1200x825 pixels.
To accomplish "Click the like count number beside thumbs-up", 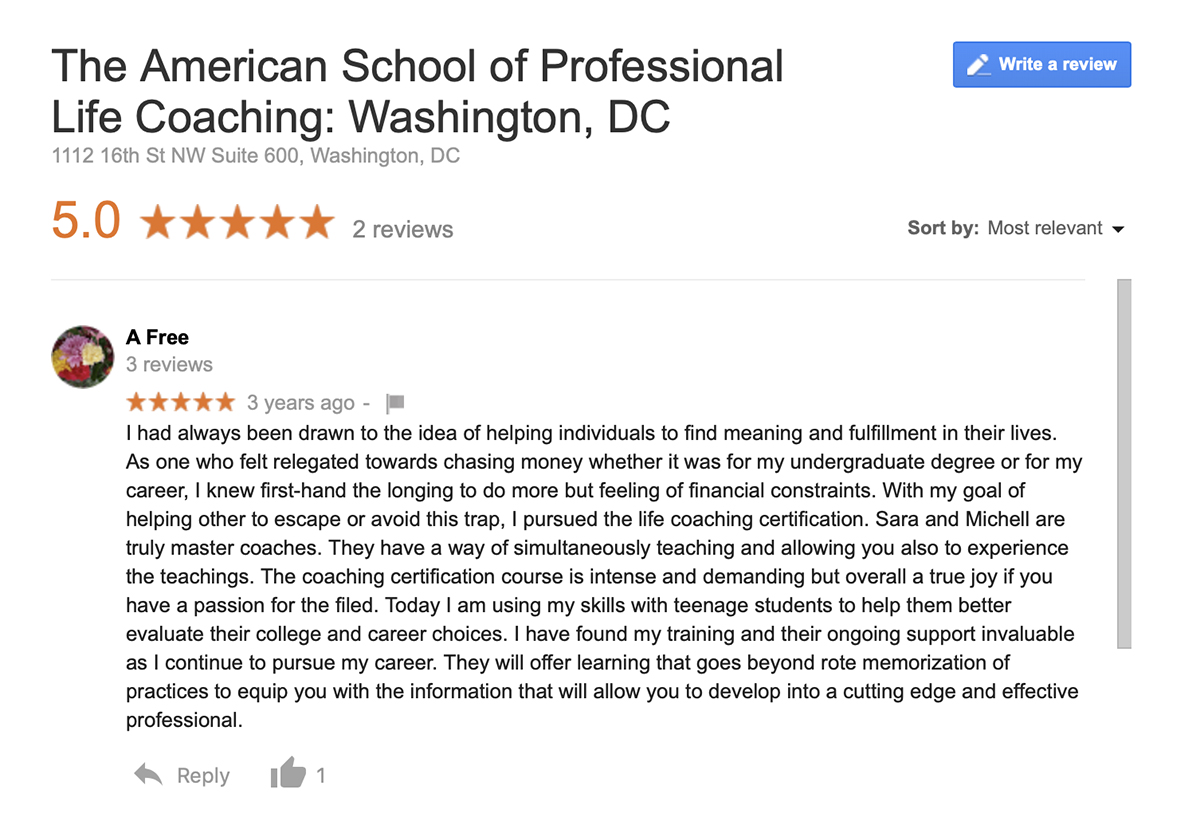I will 321,775.
